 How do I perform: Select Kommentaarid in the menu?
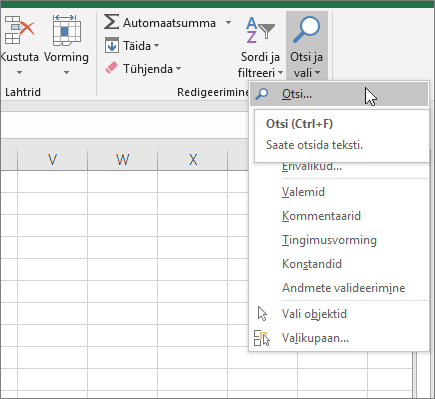click(339, 216)
